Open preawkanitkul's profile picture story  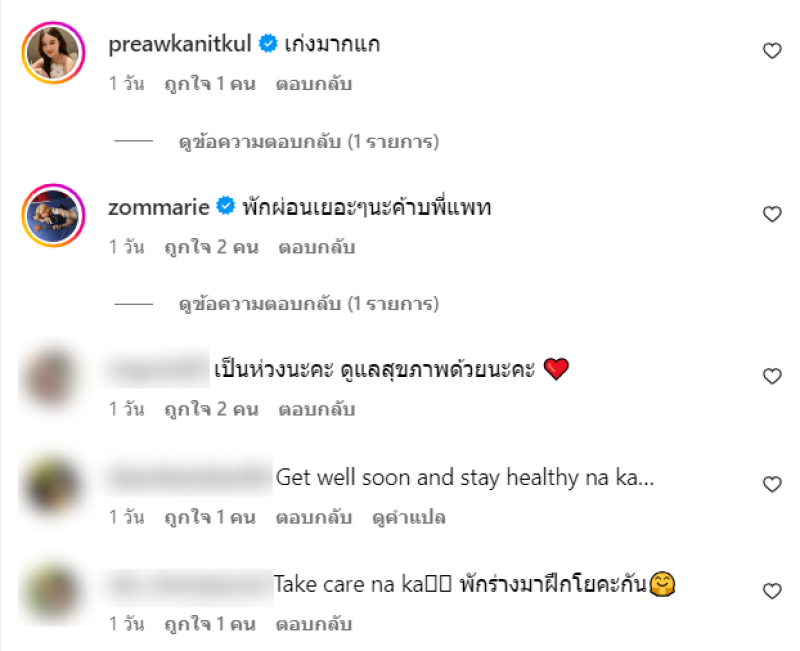click(53, 53)
